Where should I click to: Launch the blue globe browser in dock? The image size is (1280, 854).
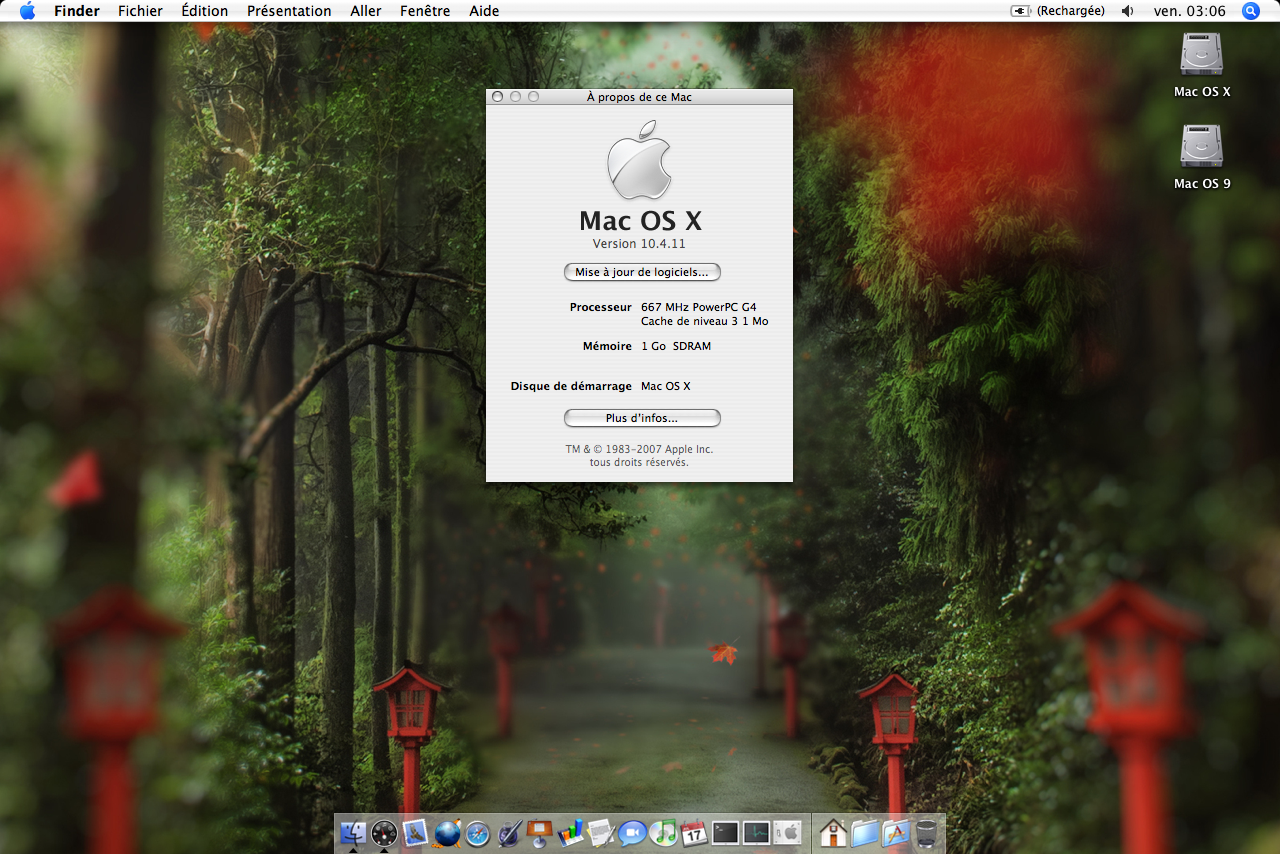coord(446,832)
